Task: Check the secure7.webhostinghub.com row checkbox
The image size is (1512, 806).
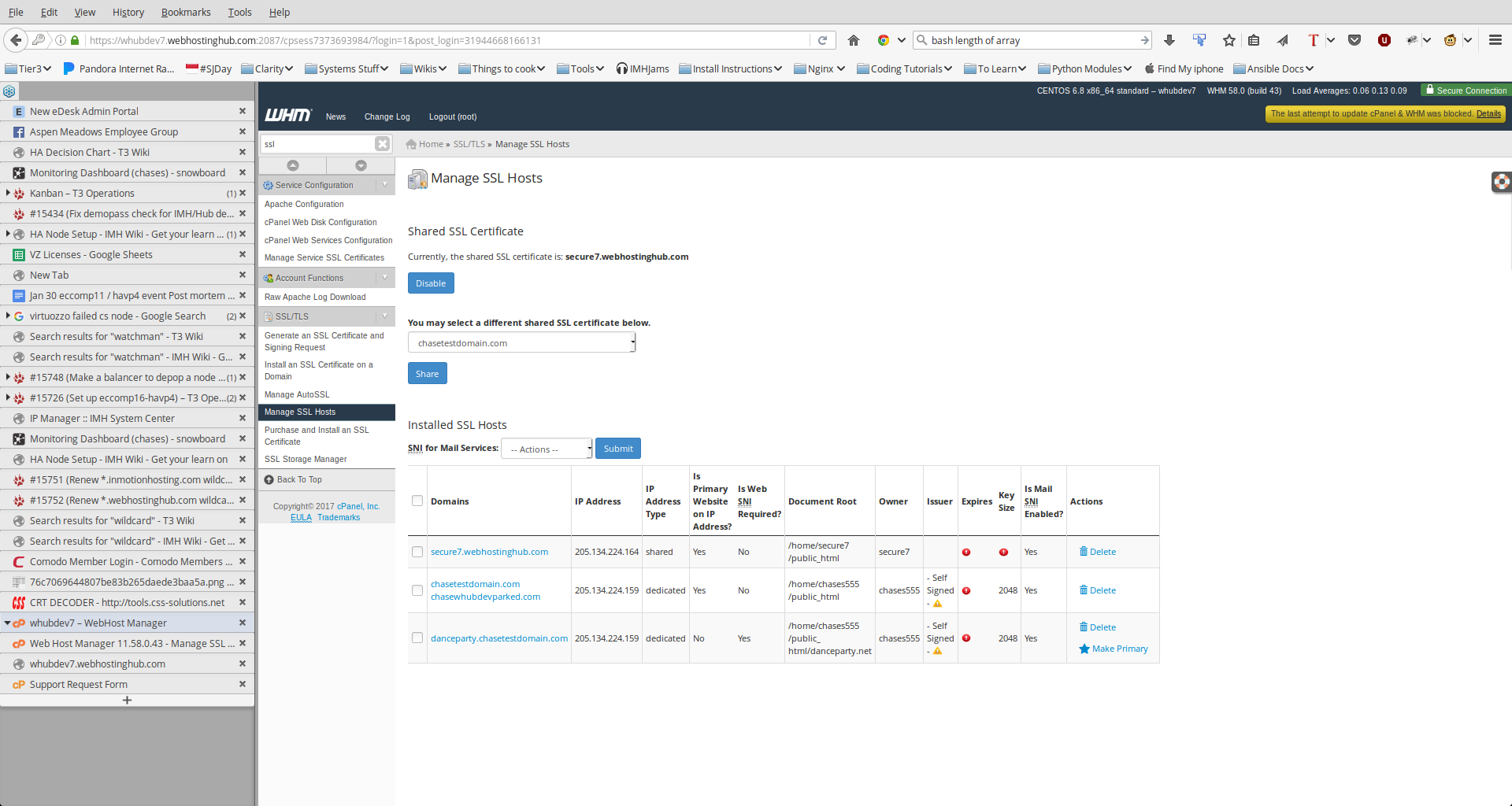Action: coord(417,552)
